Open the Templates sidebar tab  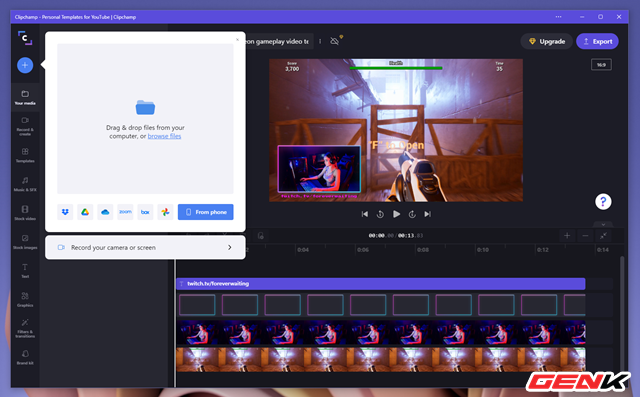pos(25,155)
